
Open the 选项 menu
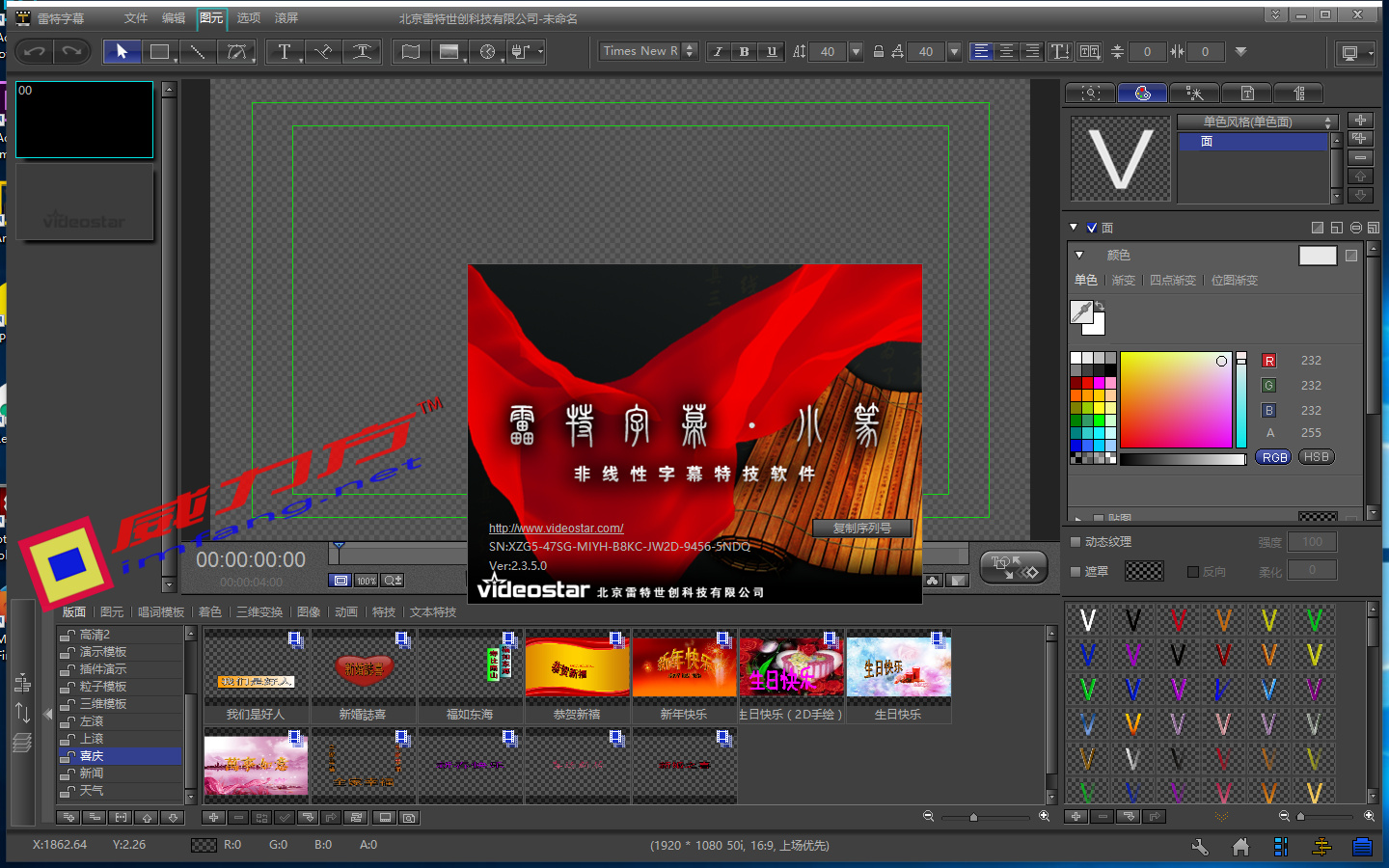click(249, 18)
